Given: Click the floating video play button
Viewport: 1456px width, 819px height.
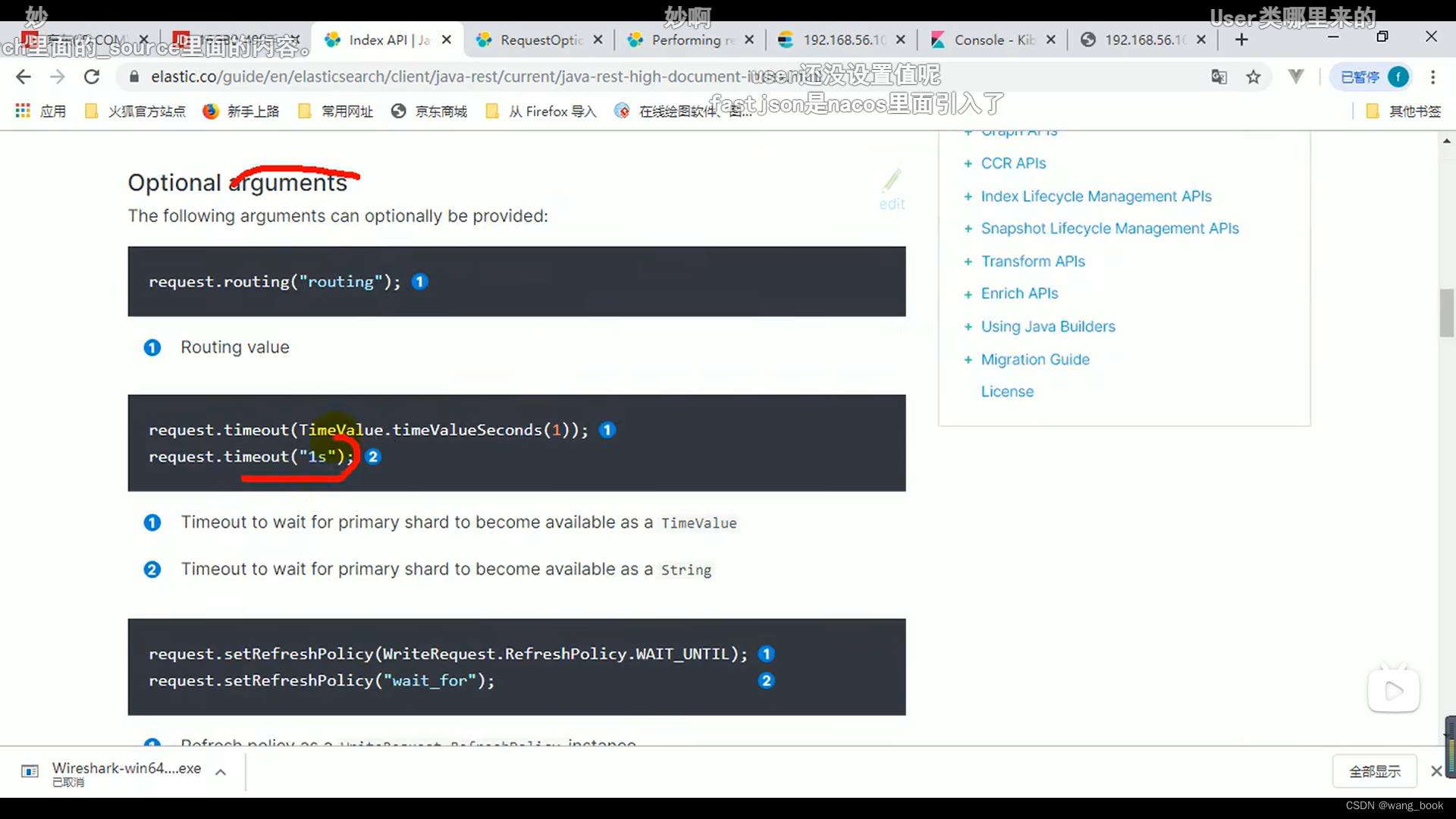Looking at the screenshot, I should [1394, 690].
